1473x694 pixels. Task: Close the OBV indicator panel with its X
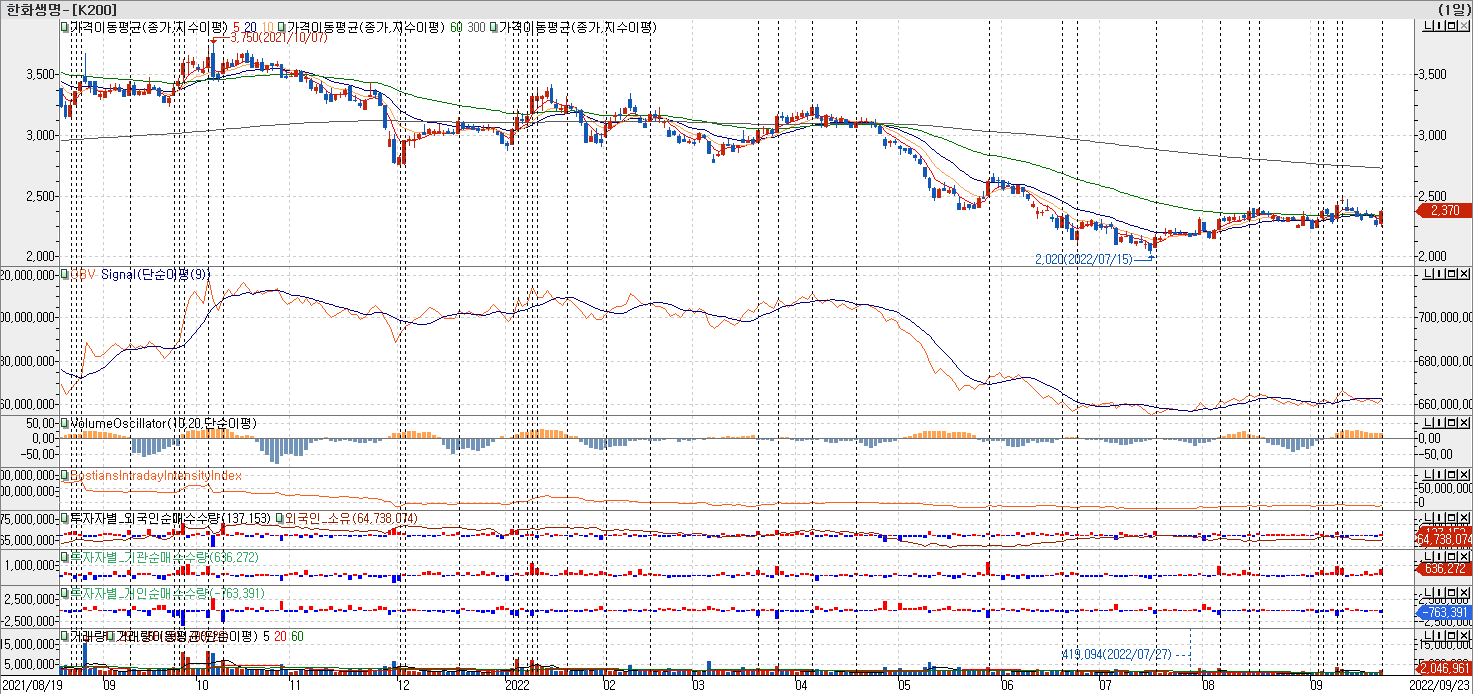1463,273
